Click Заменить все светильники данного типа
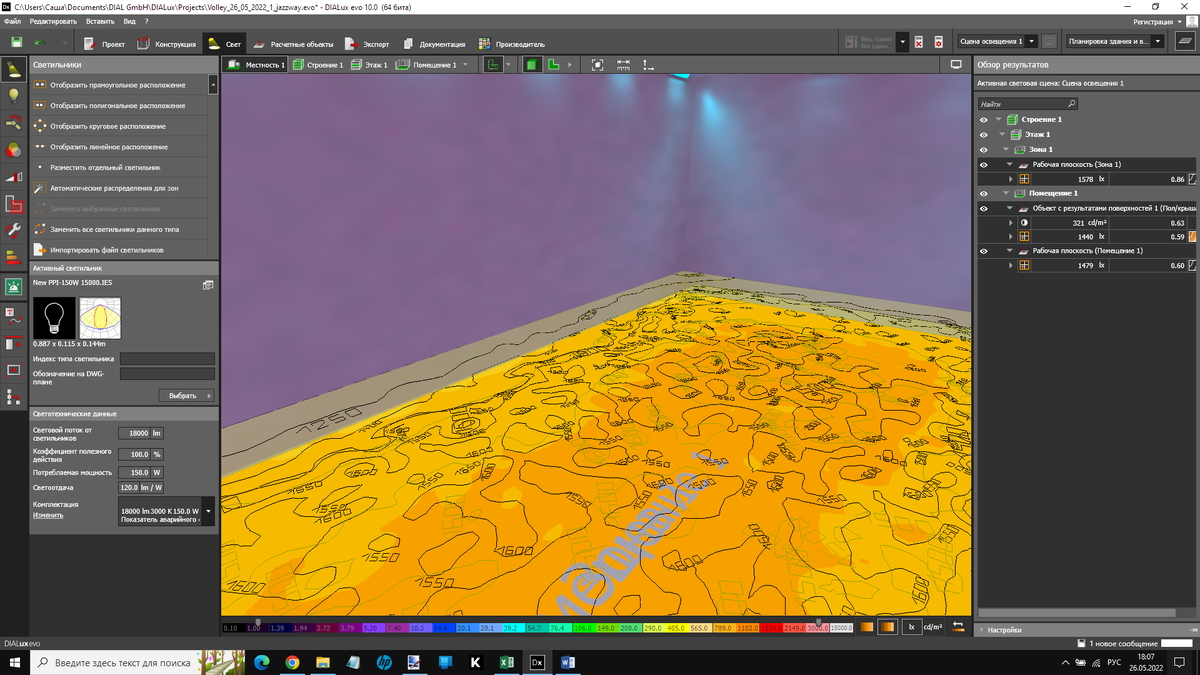Viewport: 1200px width, 675px height. (118, 229)
